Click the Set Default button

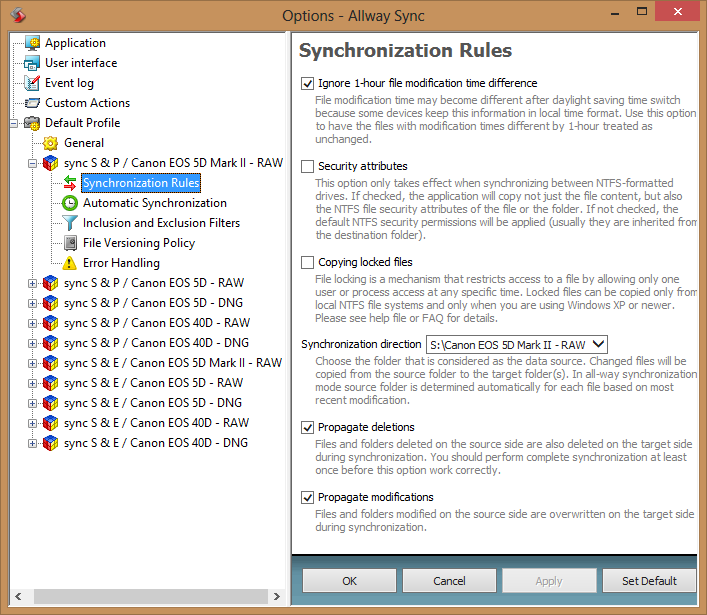click(x=649, y=581)
